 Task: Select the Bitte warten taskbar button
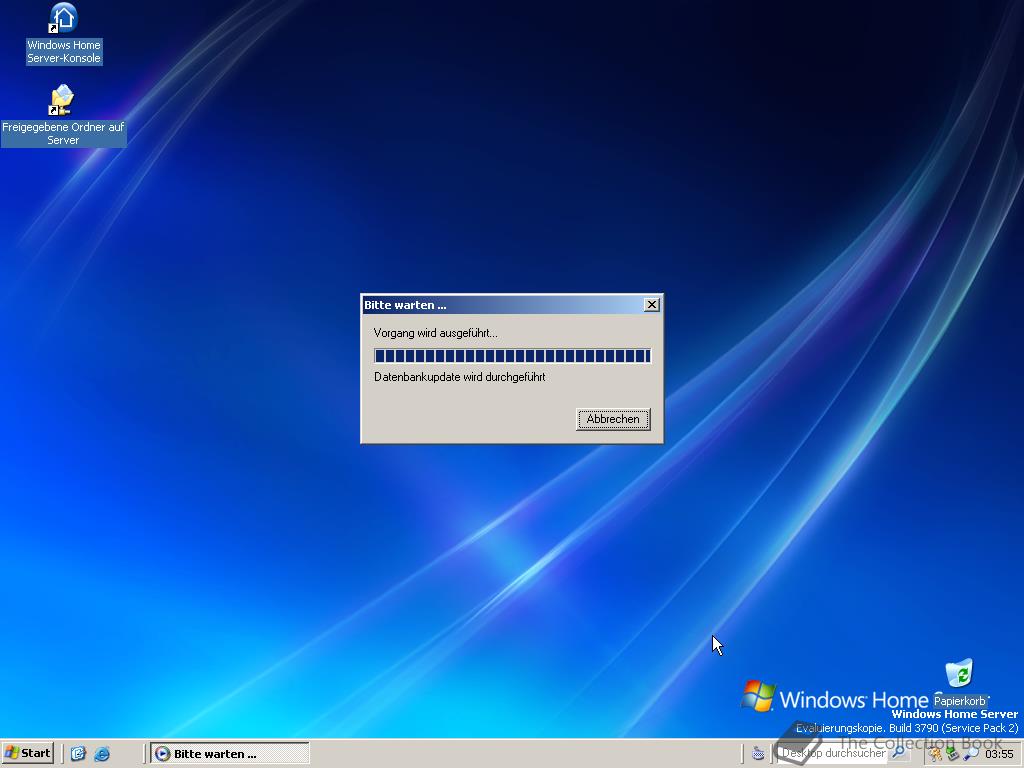click(229, 754)
